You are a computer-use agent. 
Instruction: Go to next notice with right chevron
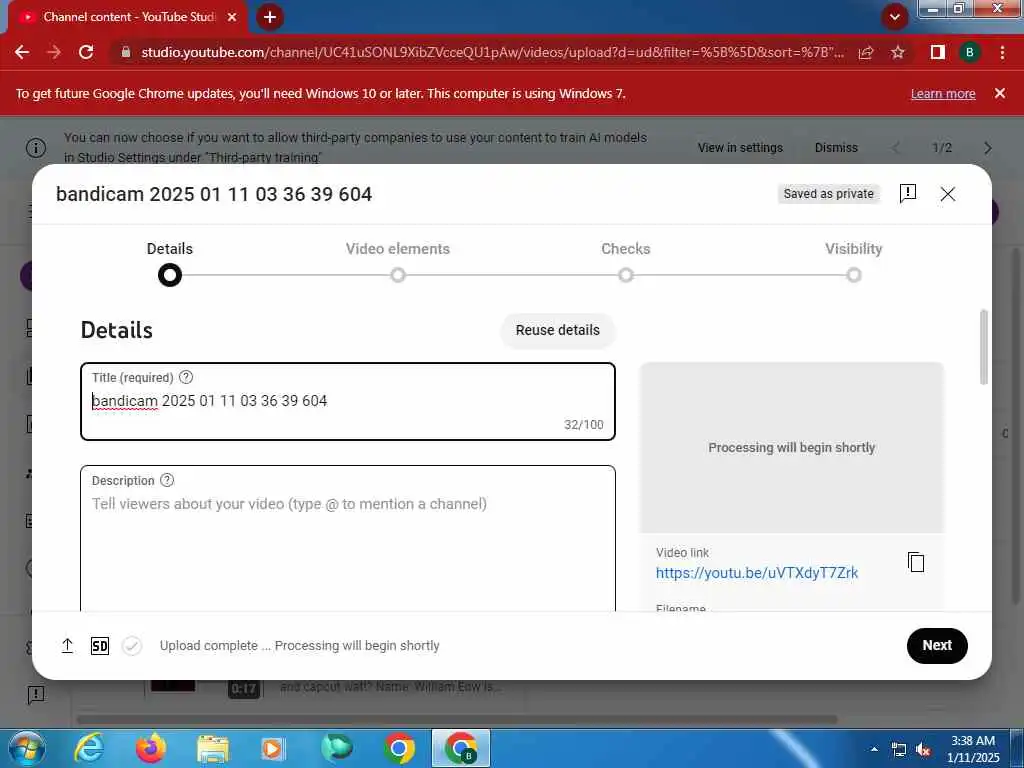[987, 148]
